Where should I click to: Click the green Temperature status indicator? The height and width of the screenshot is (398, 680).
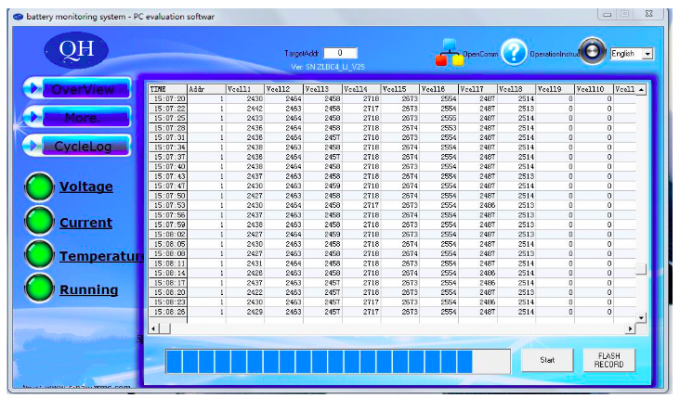pos(39,254)
